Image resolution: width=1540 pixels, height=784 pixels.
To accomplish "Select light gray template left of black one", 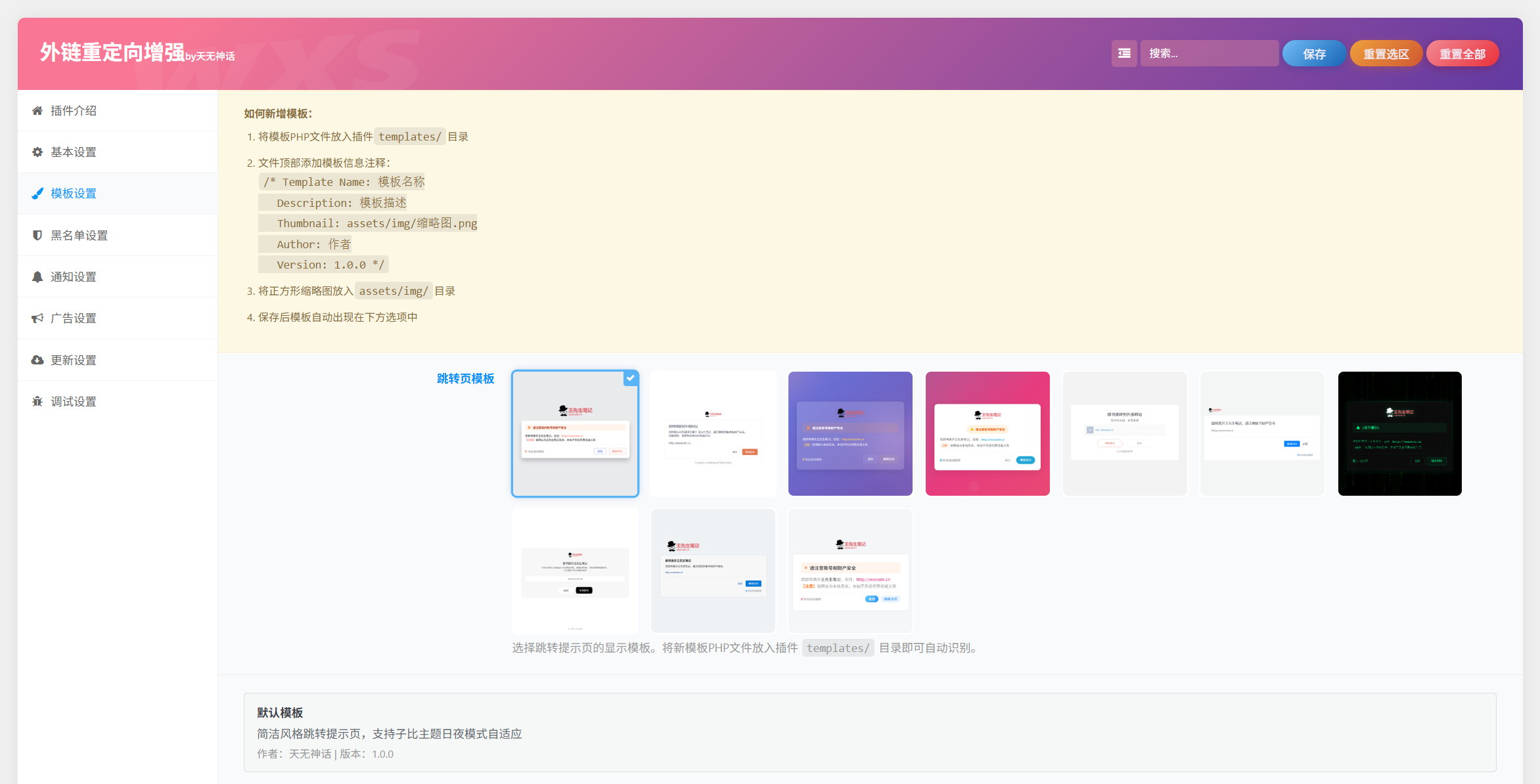I will pyautogui.click(x=1263, y=433).
